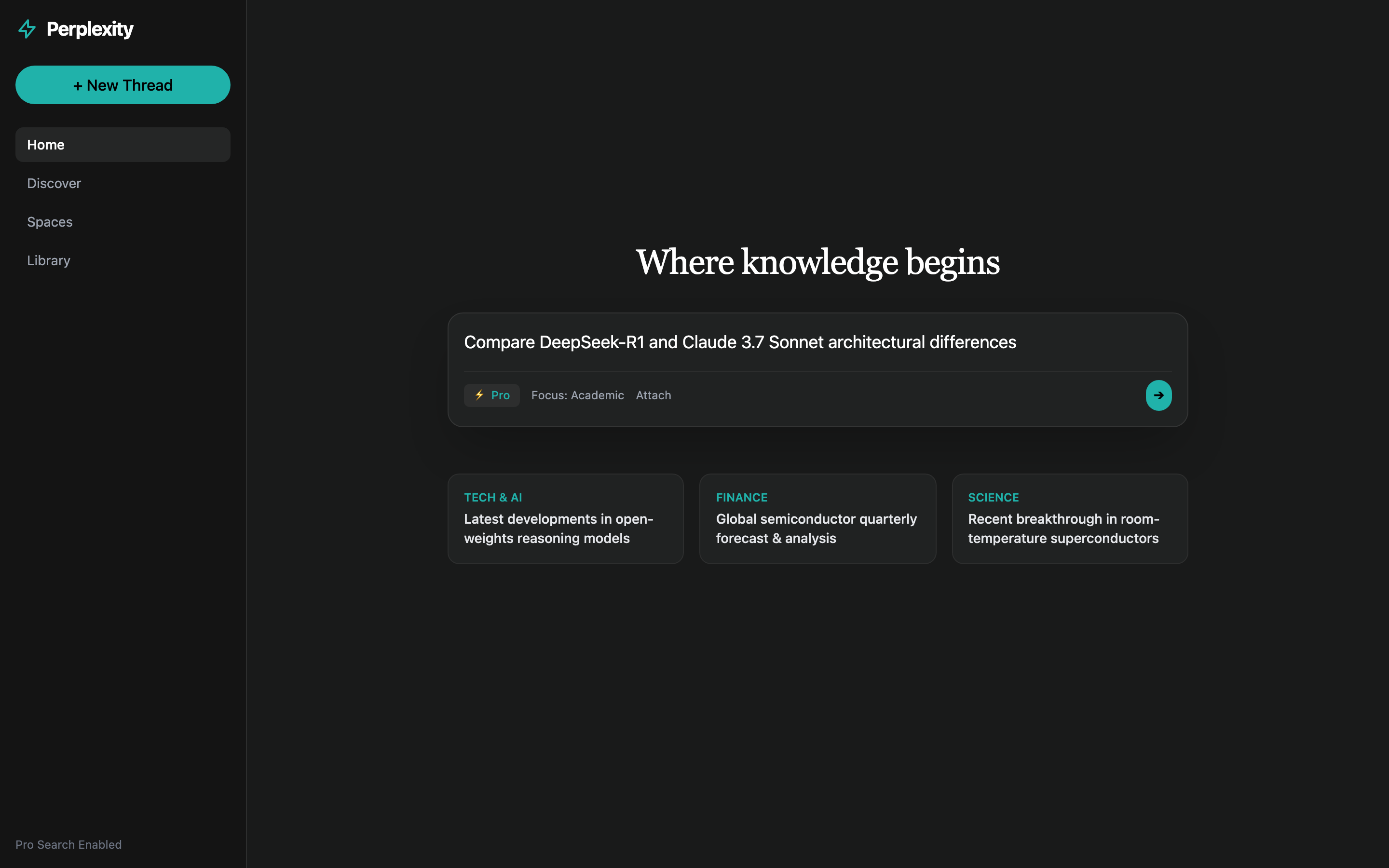Image resolution: width=1389 pixels, height=868 pixels.
Task: Open the Tech & AI open-weights reasoning models card
Action: point(565,518)
